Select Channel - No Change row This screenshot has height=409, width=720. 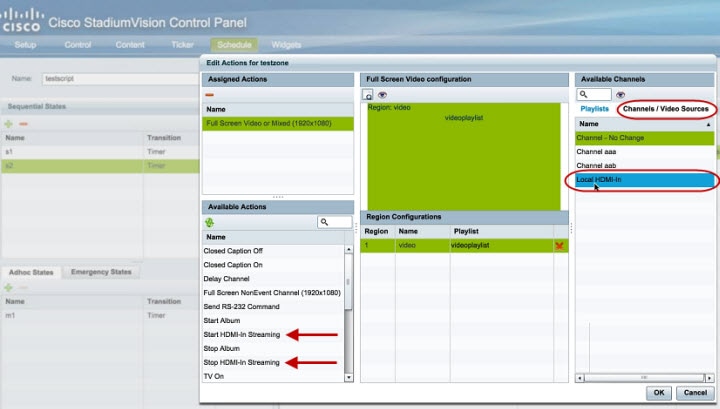pyautogui.click(x=645, y=138)
